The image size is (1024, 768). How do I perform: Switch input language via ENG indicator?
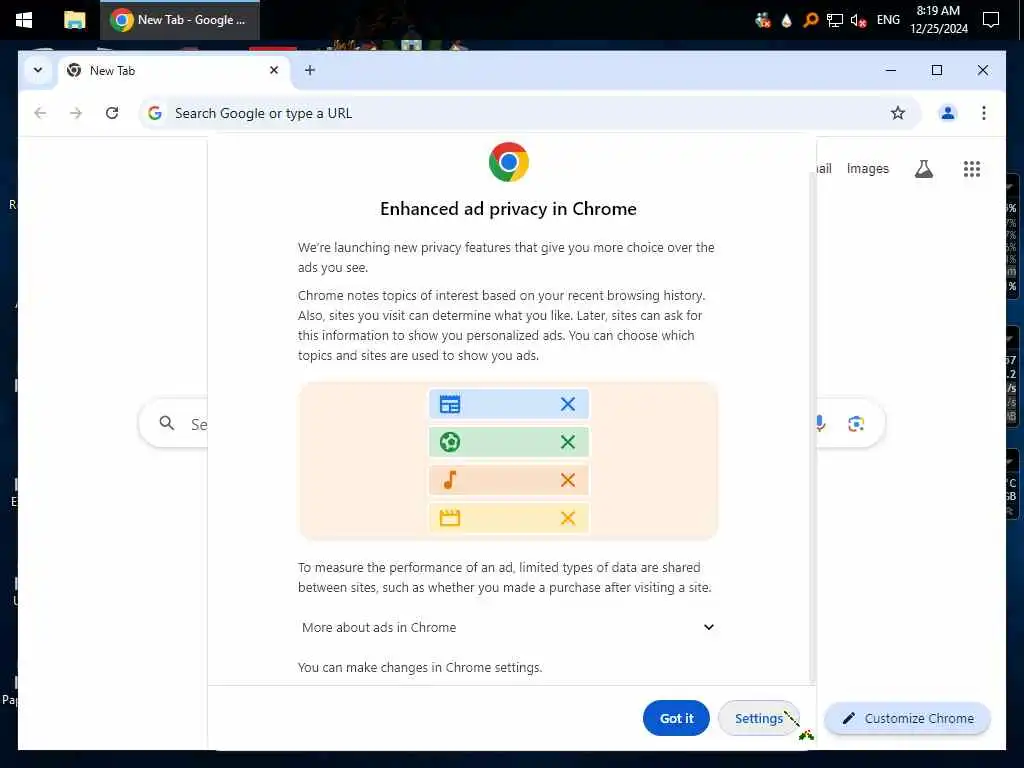pos(888,20)
